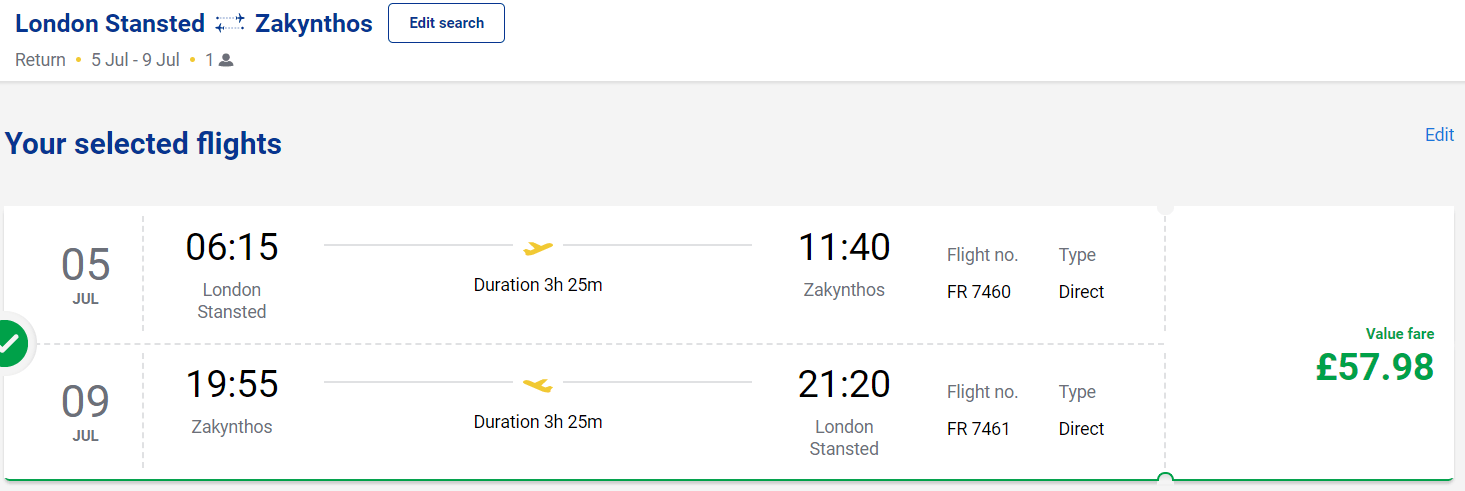Click the 06:15 departure time
Screen dimensions: 1465x491
[232, 248]
